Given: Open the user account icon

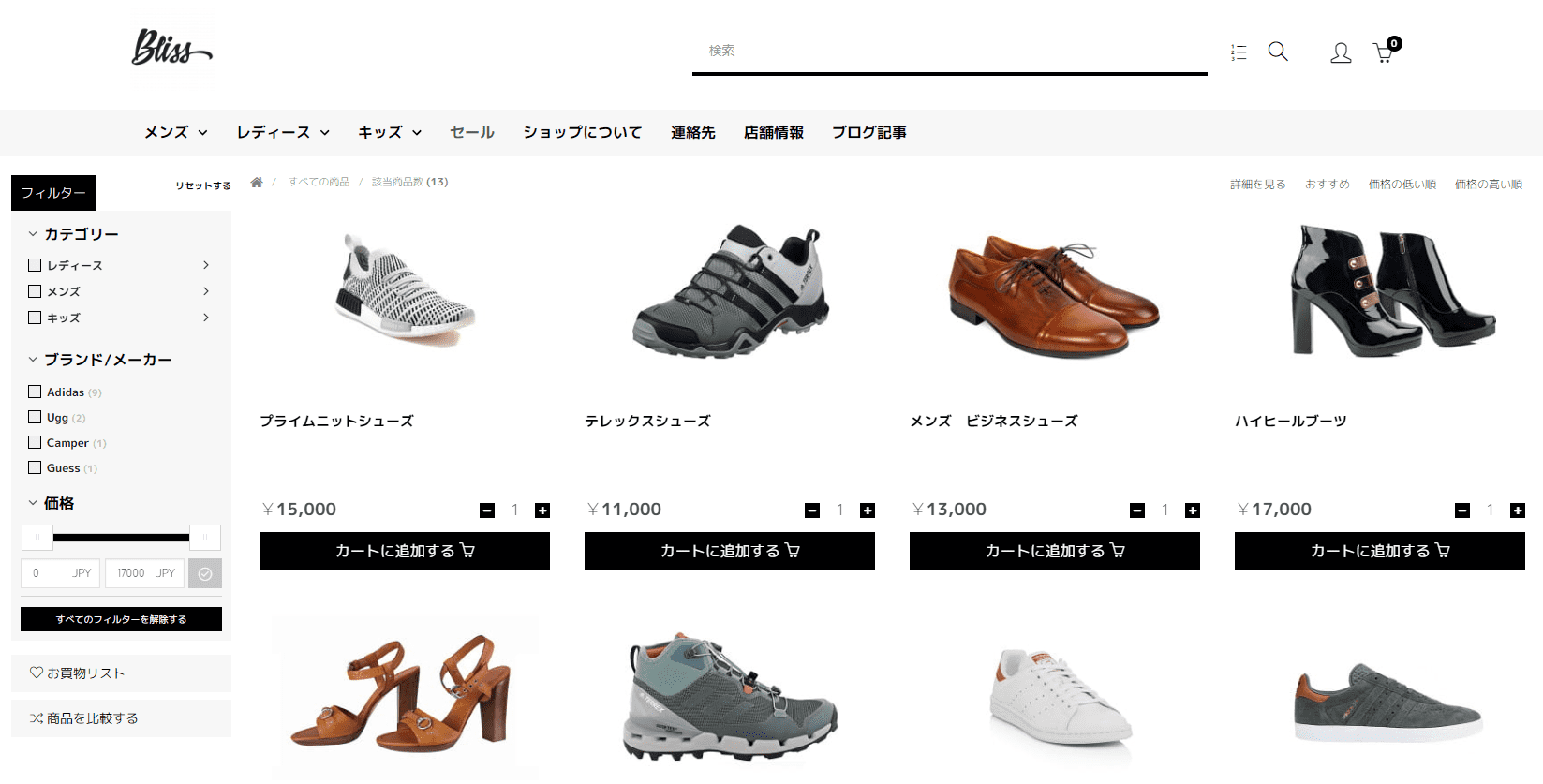Looking at the screenshot, I should 1341,53.
